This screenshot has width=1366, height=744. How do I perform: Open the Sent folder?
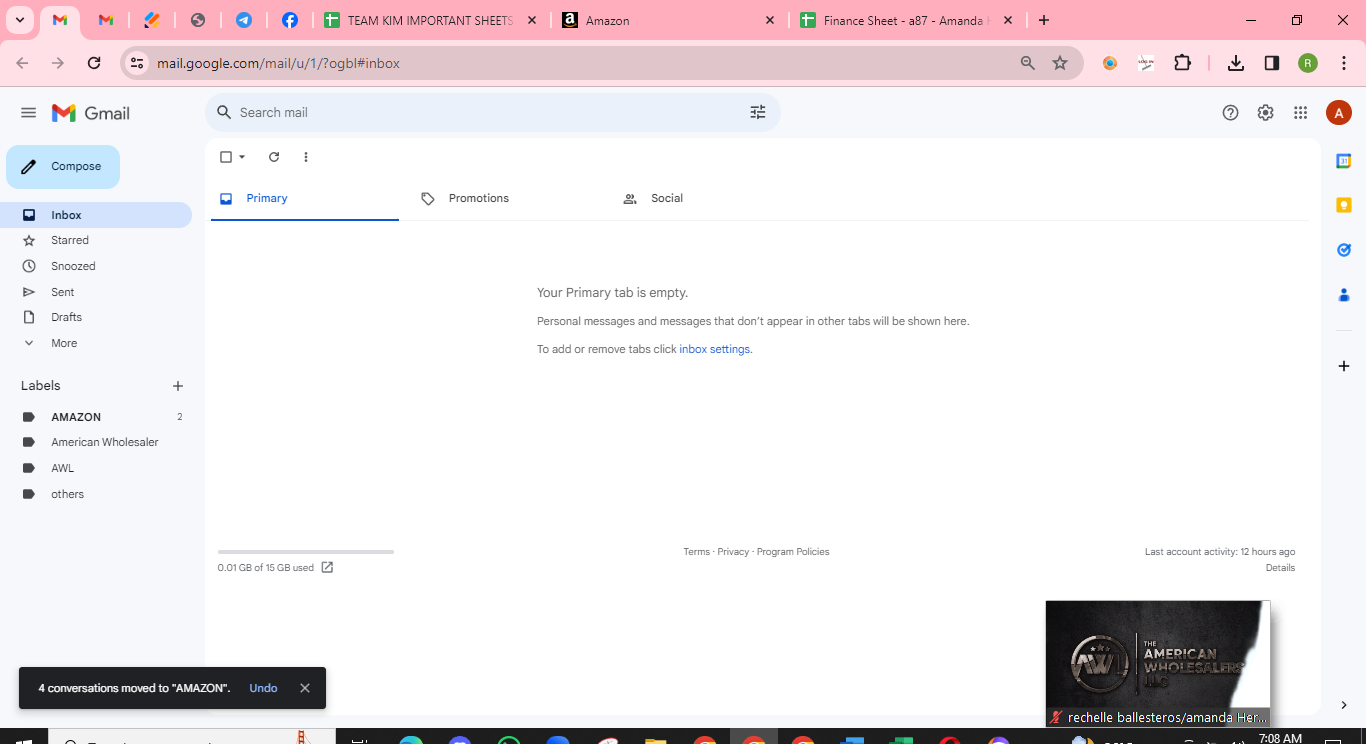click(96, 292)
